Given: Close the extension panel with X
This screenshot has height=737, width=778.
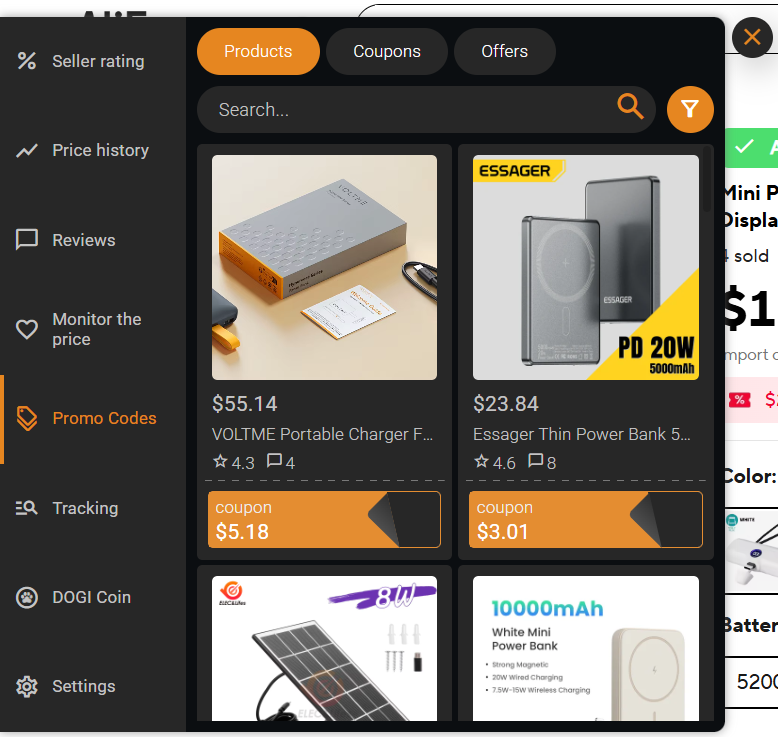Looking at the screenshot, I should [x=752, y=37].
